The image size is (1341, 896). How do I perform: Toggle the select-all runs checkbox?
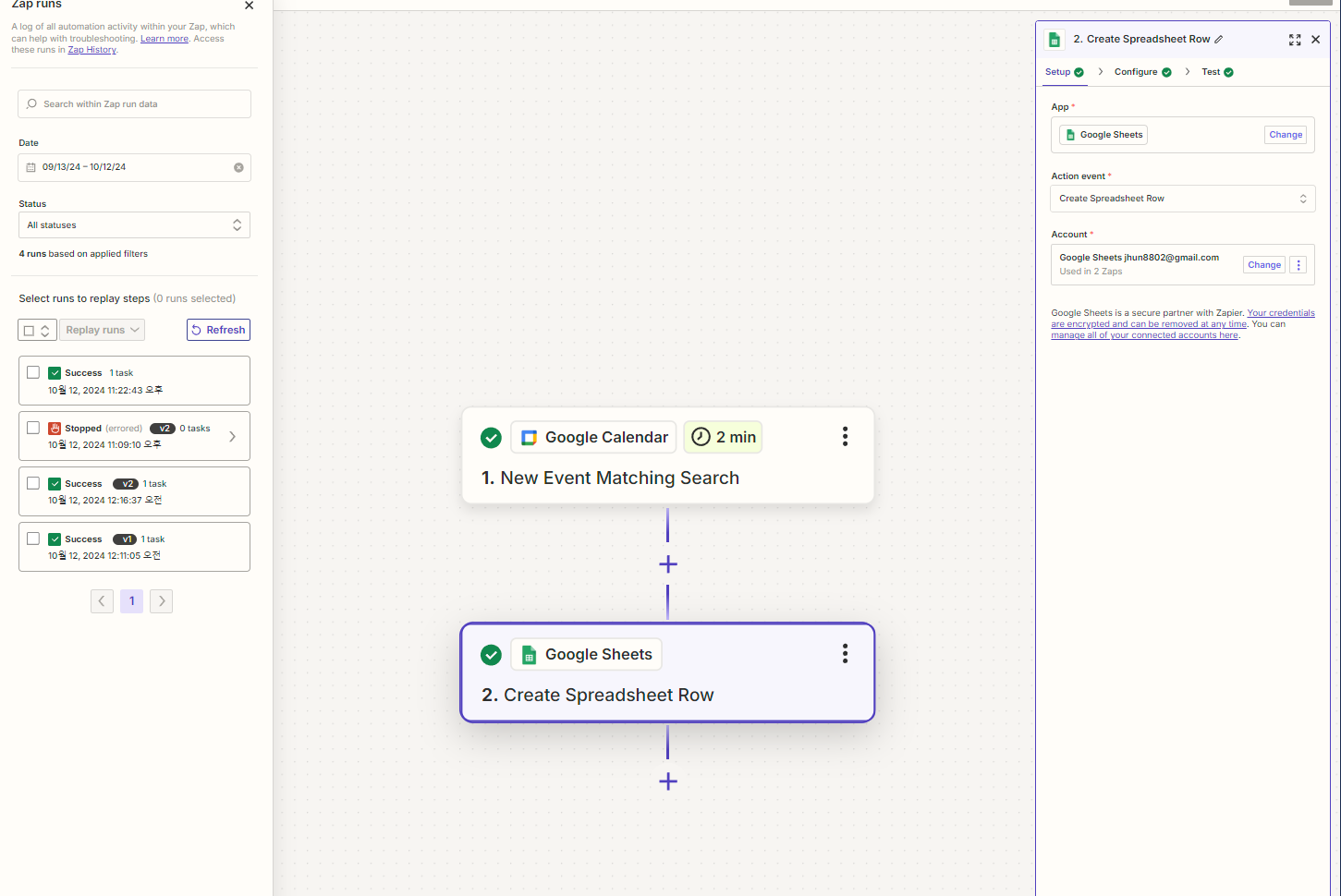click(x=29, y=331)
